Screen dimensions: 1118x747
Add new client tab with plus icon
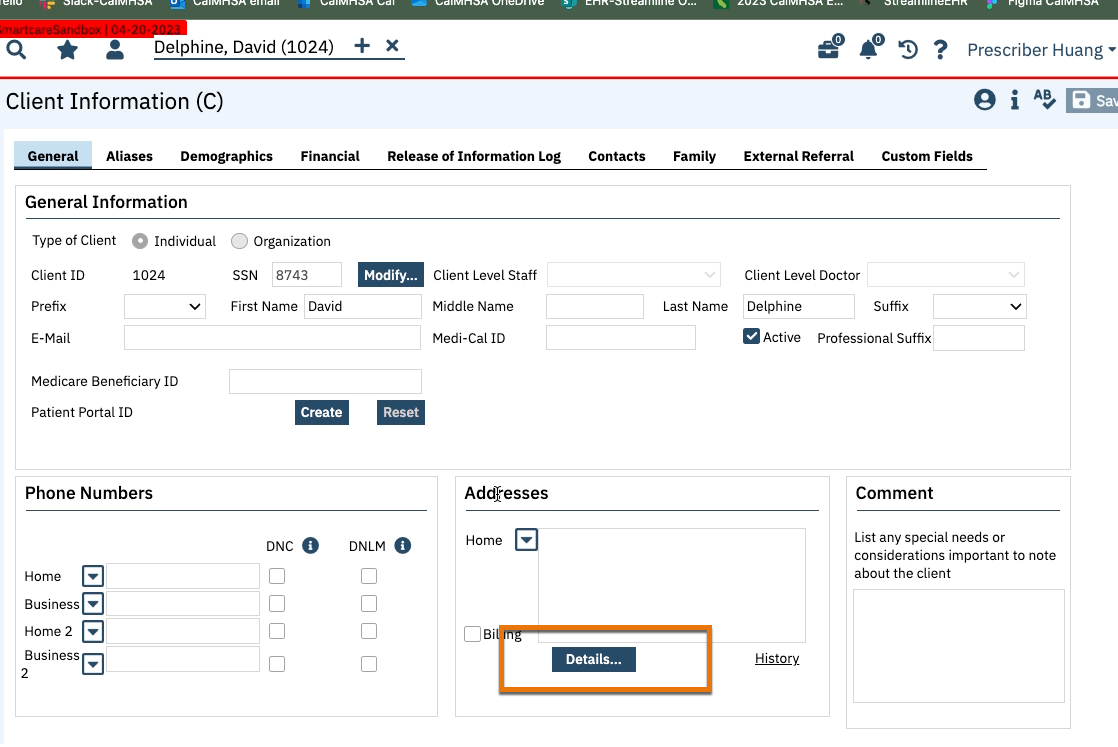coord(362,46)
